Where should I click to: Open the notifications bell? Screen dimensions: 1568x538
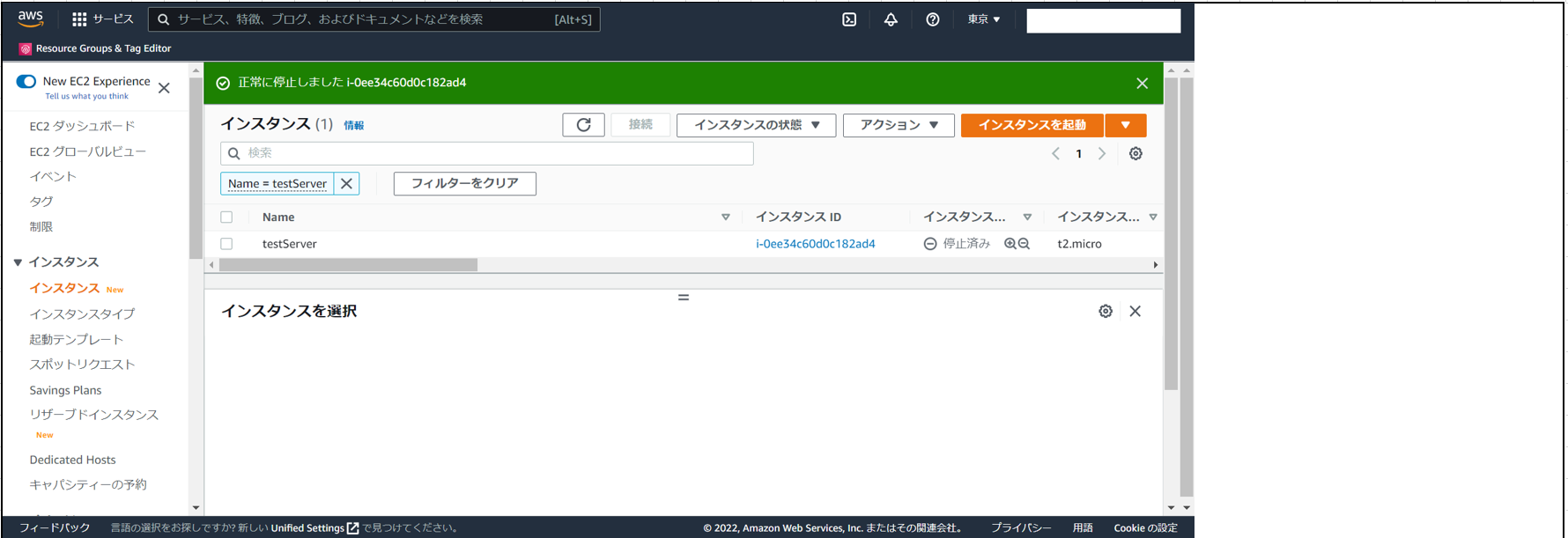click(891, 19)
